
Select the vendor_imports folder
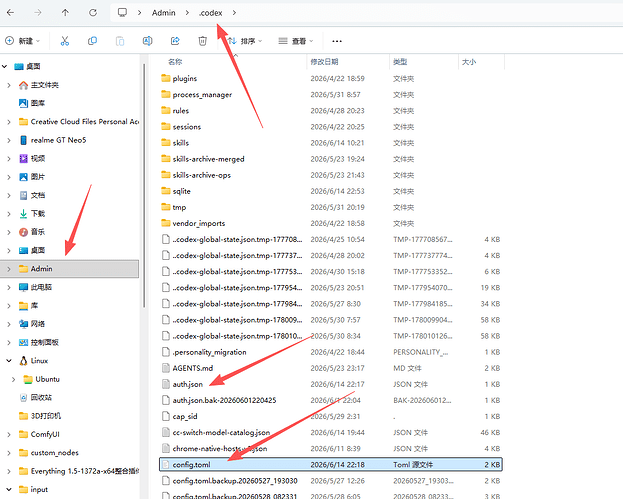point(199,223)
